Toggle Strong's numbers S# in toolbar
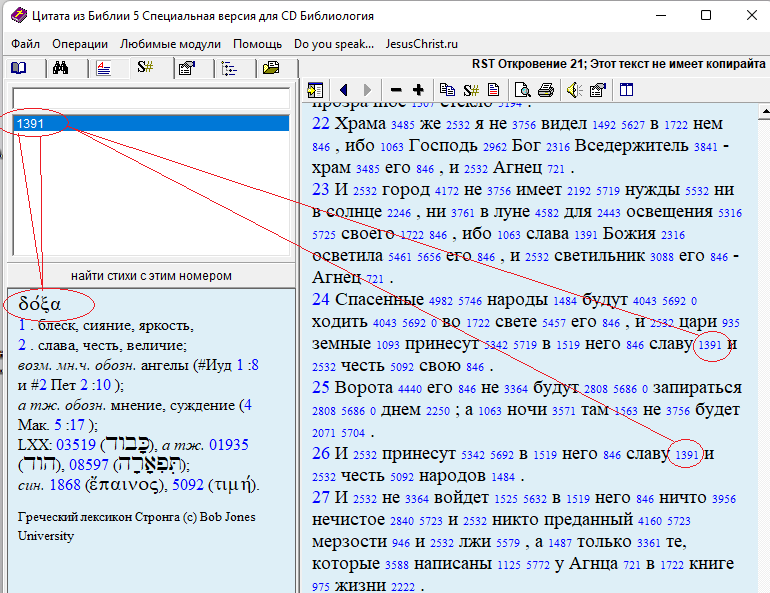 coord(471,90)
